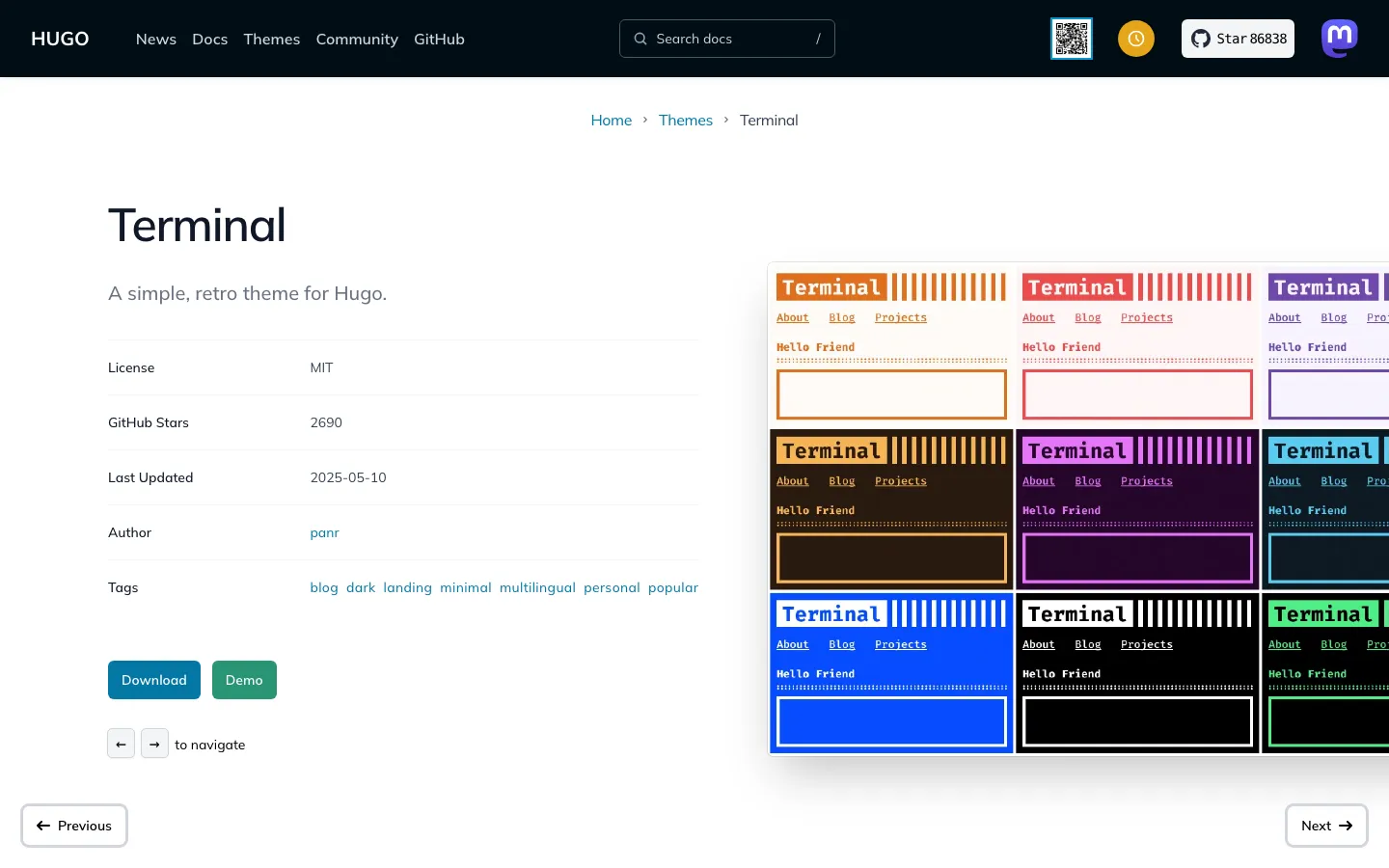1389x868 pixels.
Task: Go to the Next theme
Action: click(1326, 826)
